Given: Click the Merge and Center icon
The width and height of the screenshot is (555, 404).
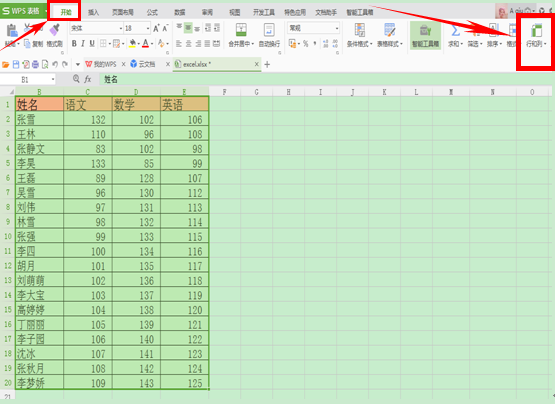Looking at the screenshot, I should coord(241,30).
